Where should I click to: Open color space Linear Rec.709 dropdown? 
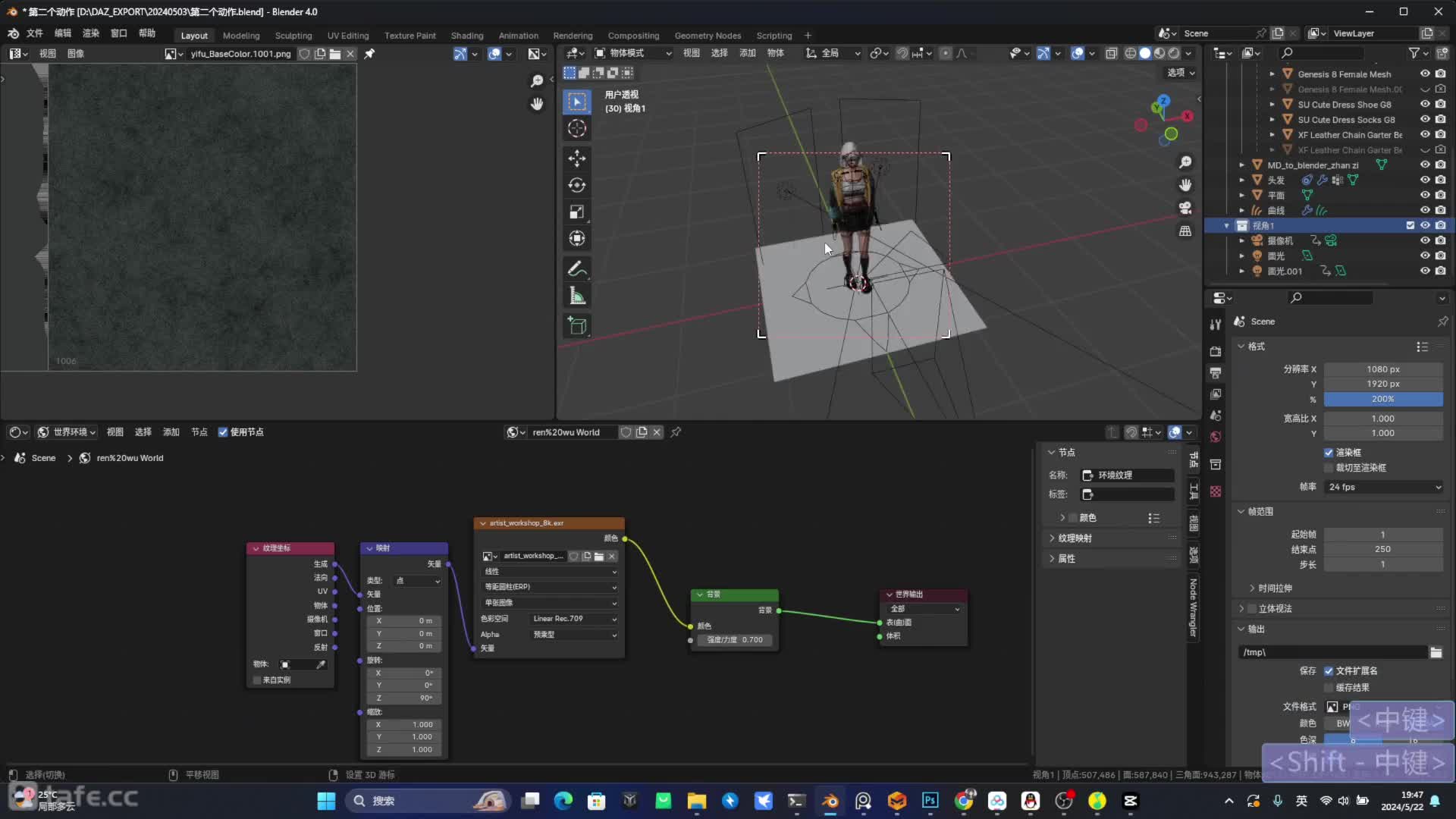pos(574,619)
